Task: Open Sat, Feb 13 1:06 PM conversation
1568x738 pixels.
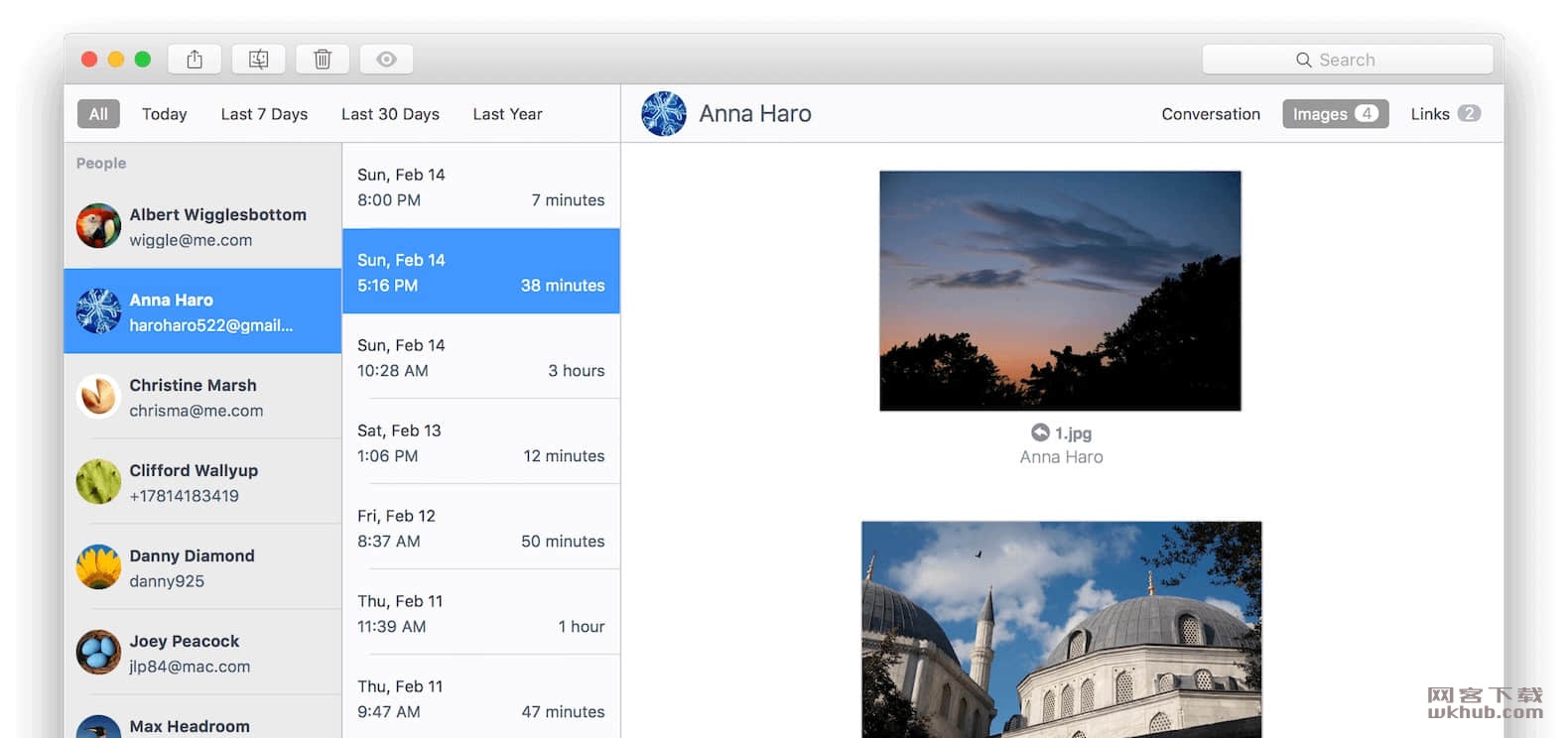Action: tap(481, 442)
